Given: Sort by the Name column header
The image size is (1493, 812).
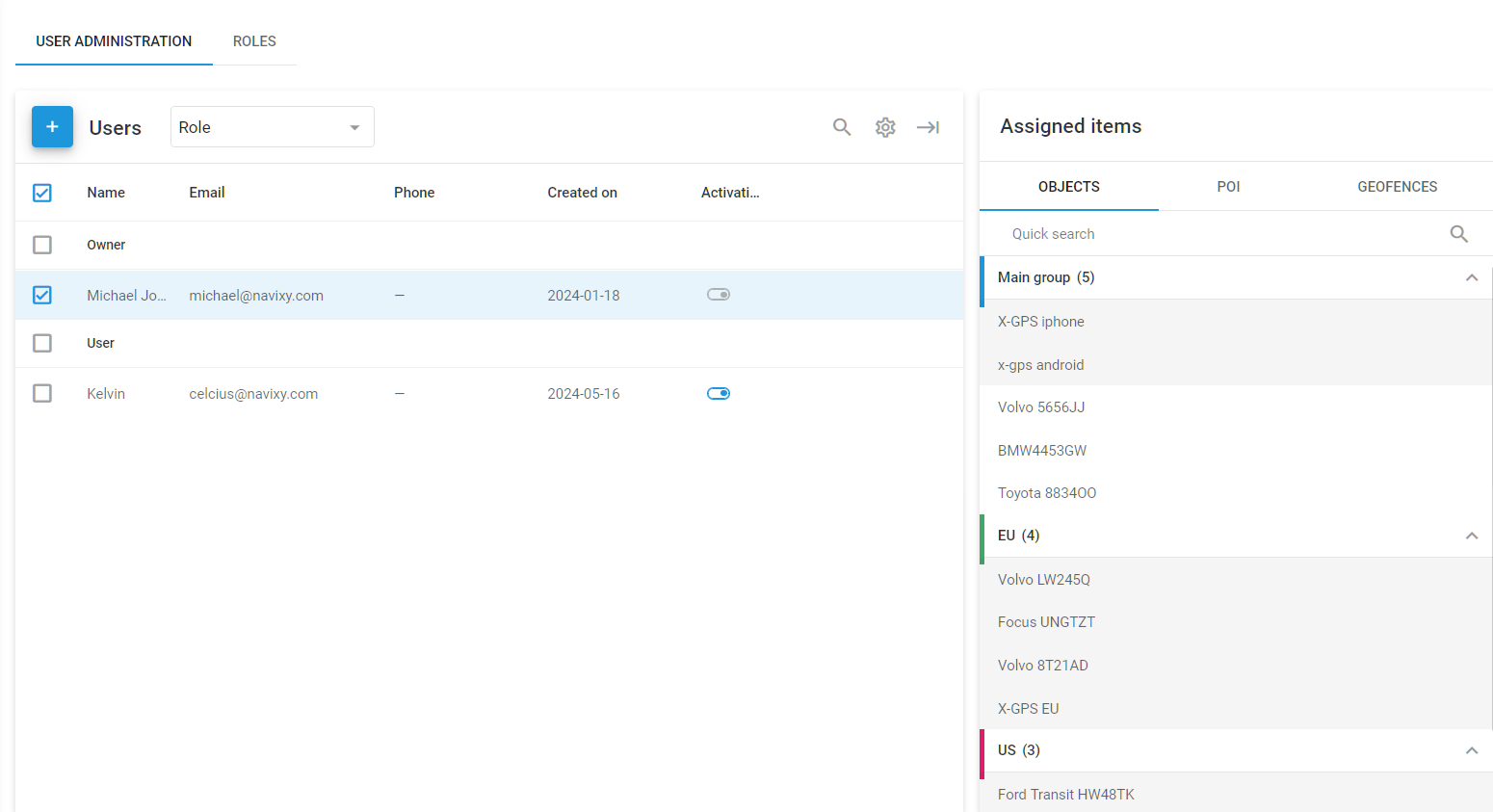Looking at the screenshot, I should click(x=106, y=193).
